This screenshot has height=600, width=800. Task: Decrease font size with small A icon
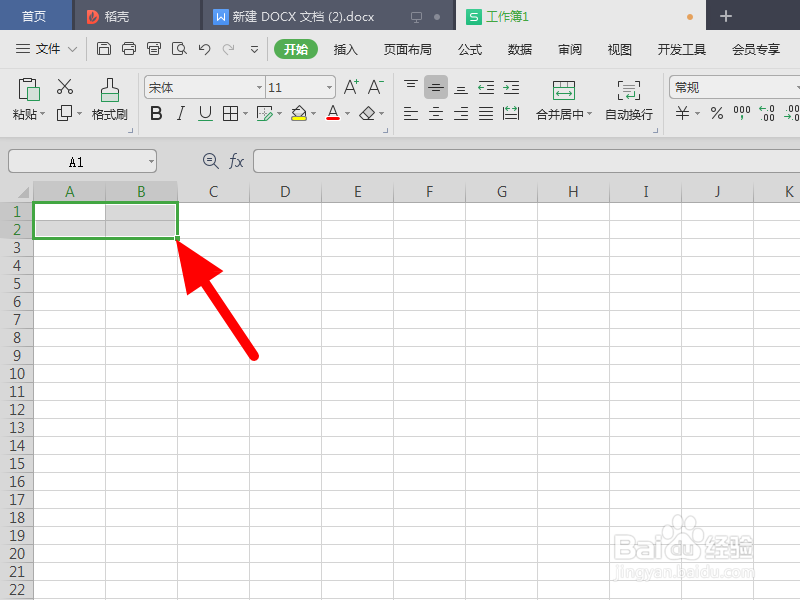(376, 87)
